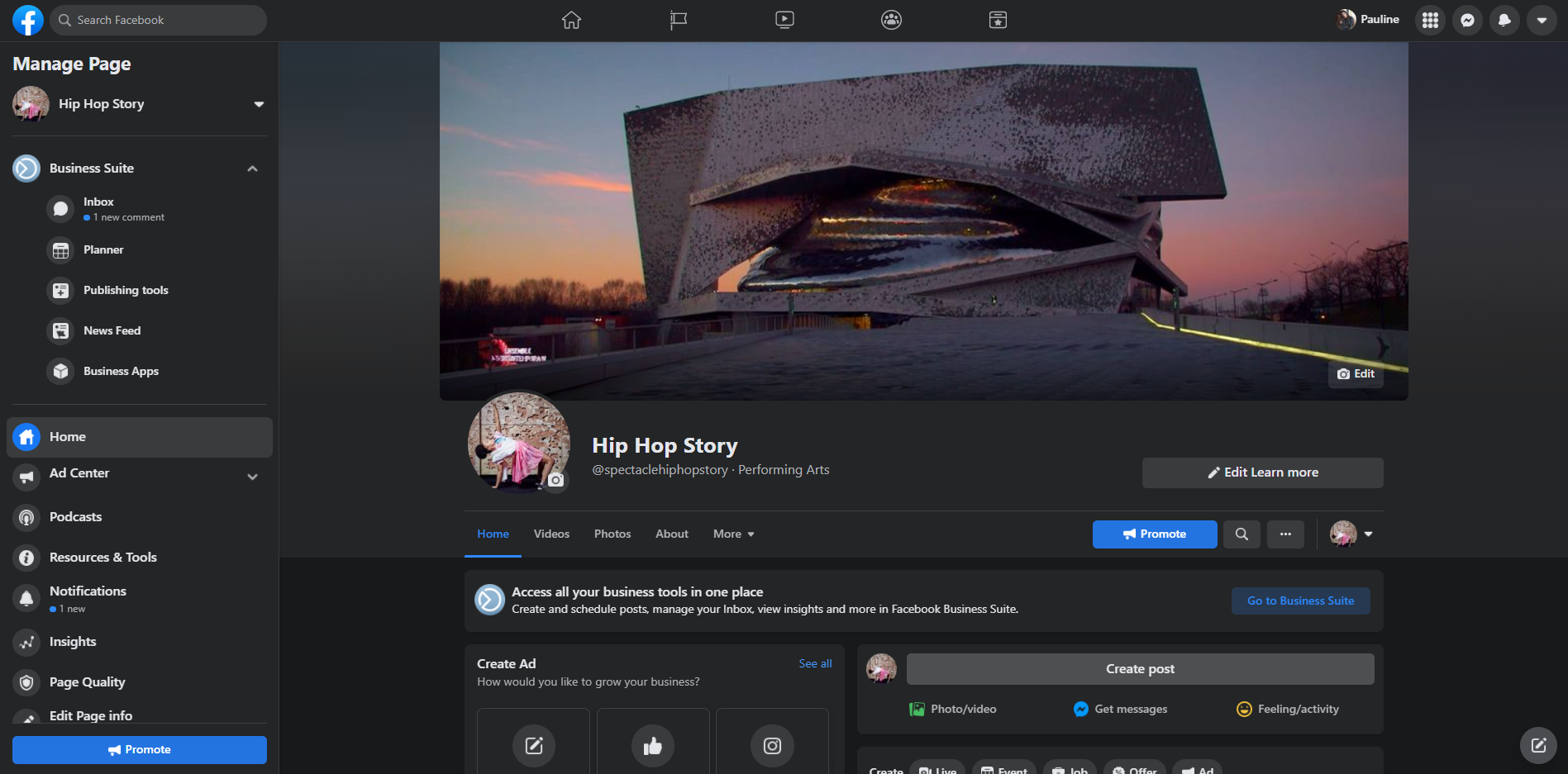Open Page Quality in sidebar
The image size is (1568, 774).
point(140,682)
